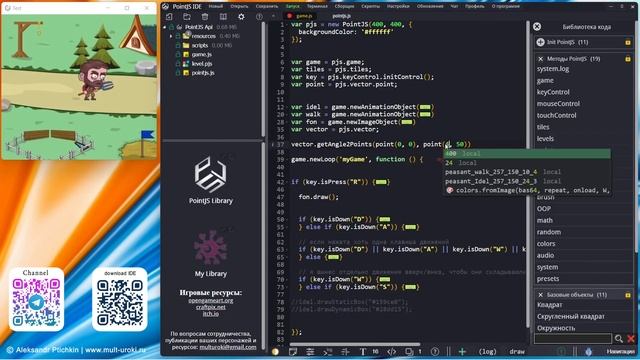The height and width of the screenshot is (360, 640).
Task: Click the open folder icon in sidebar toolbar
Action: point(187,16)
